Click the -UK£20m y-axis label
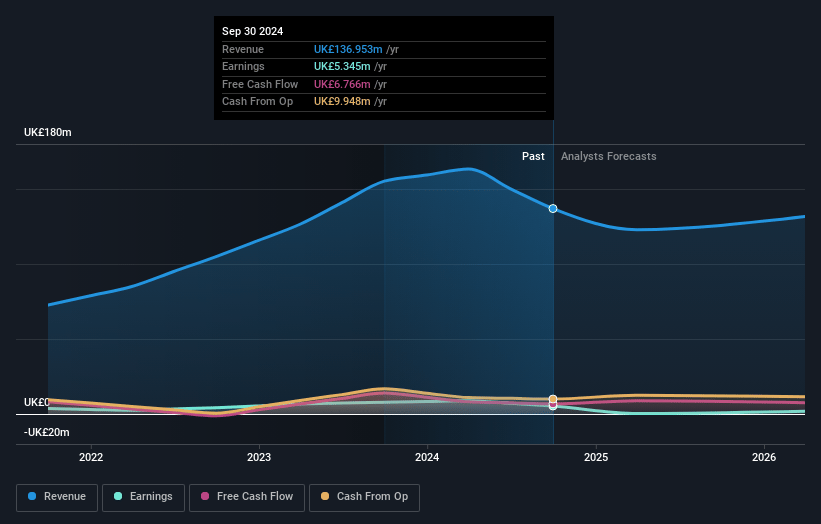Image resolution: width=821 pixels, height=524 pixels. 47,432
